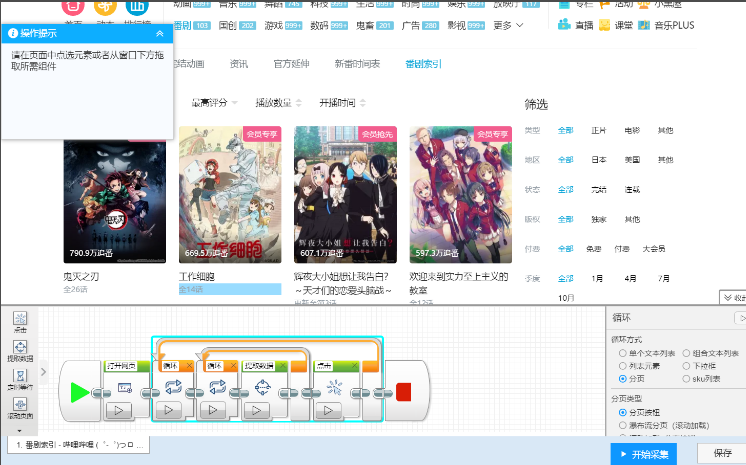
Task: Select the 打开网页 step browser icon
Action: 125,388
